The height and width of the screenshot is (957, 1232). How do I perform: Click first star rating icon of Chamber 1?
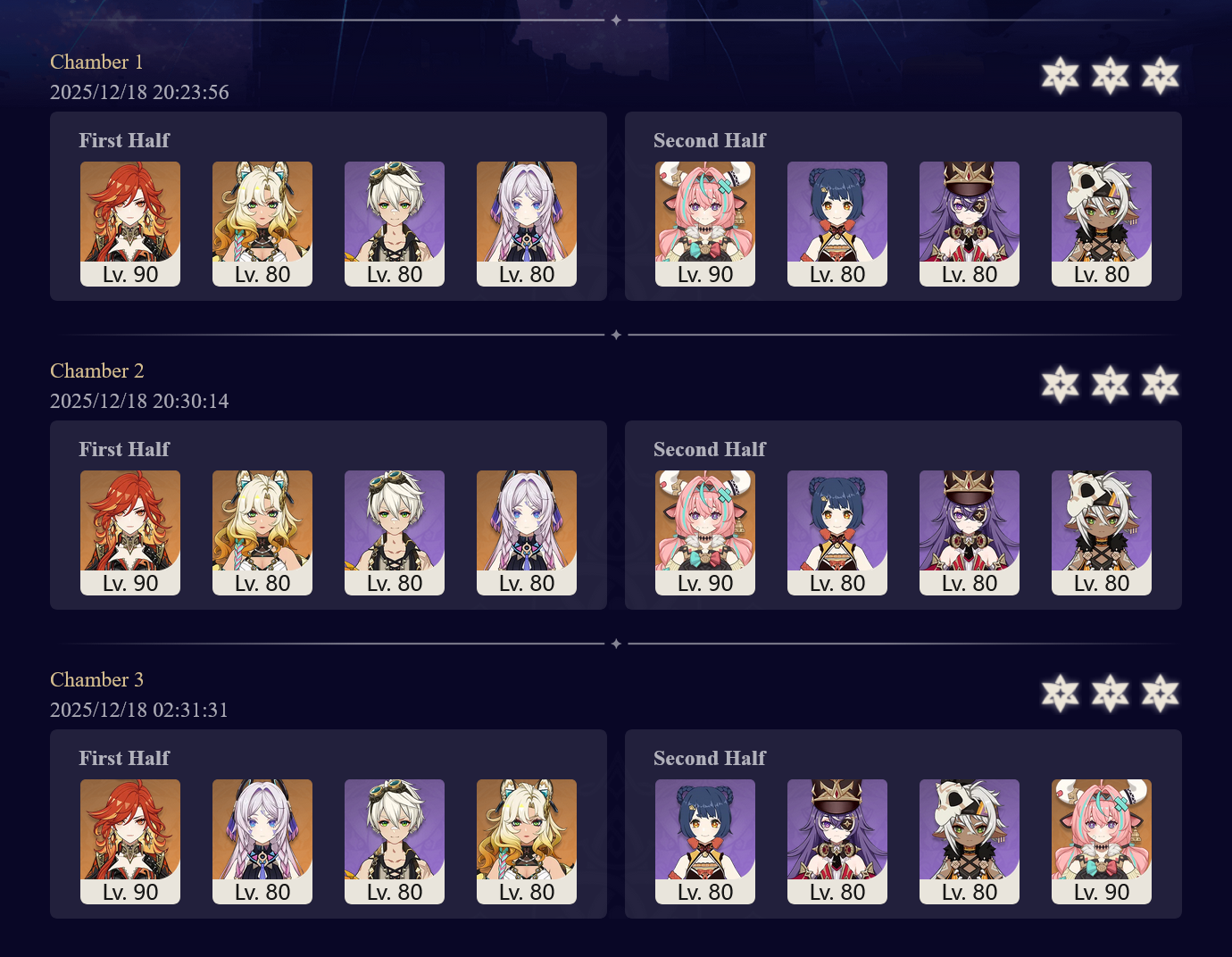click(1061, 76)
